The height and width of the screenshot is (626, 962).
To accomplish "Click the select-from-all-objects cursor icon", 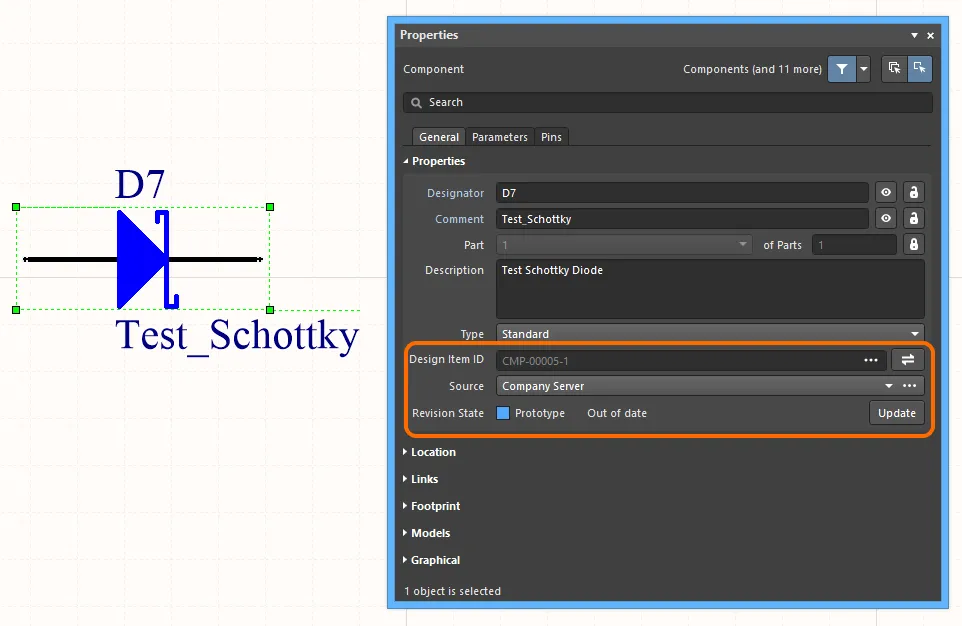I will [x=895, y=68].
